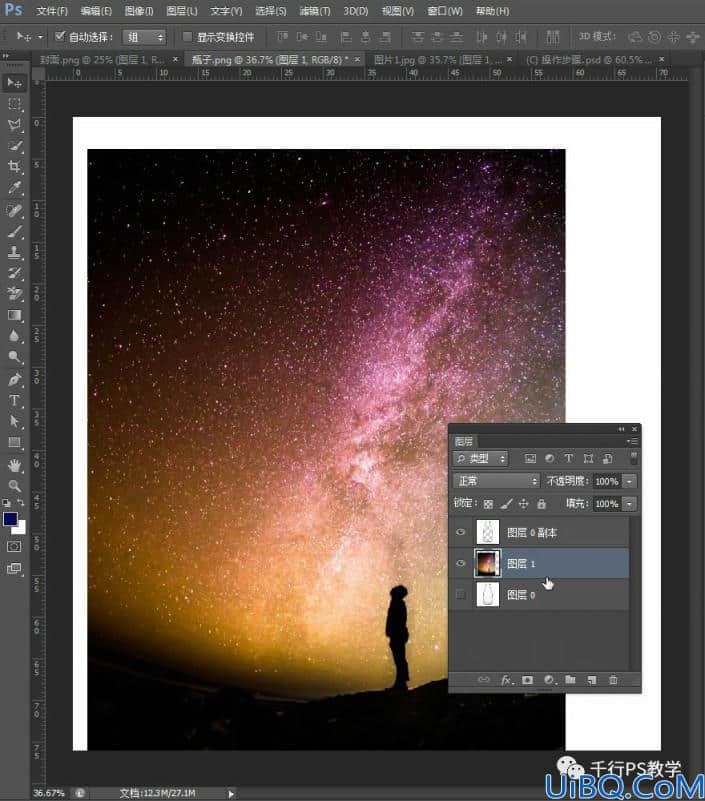Open the 类型 layer filter dropdown

480,458
